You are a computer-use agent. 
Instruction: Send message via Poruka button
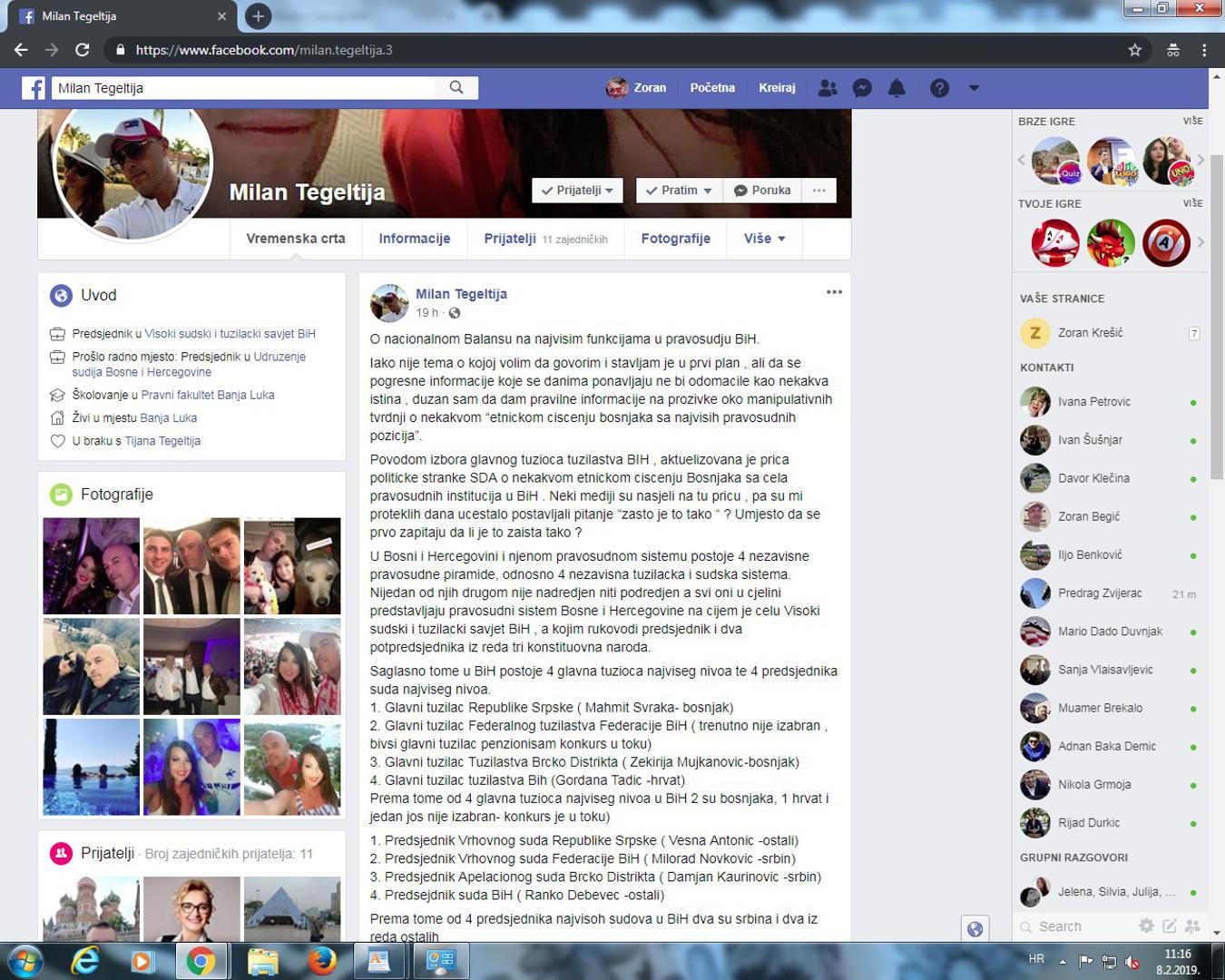click(762, 191)
